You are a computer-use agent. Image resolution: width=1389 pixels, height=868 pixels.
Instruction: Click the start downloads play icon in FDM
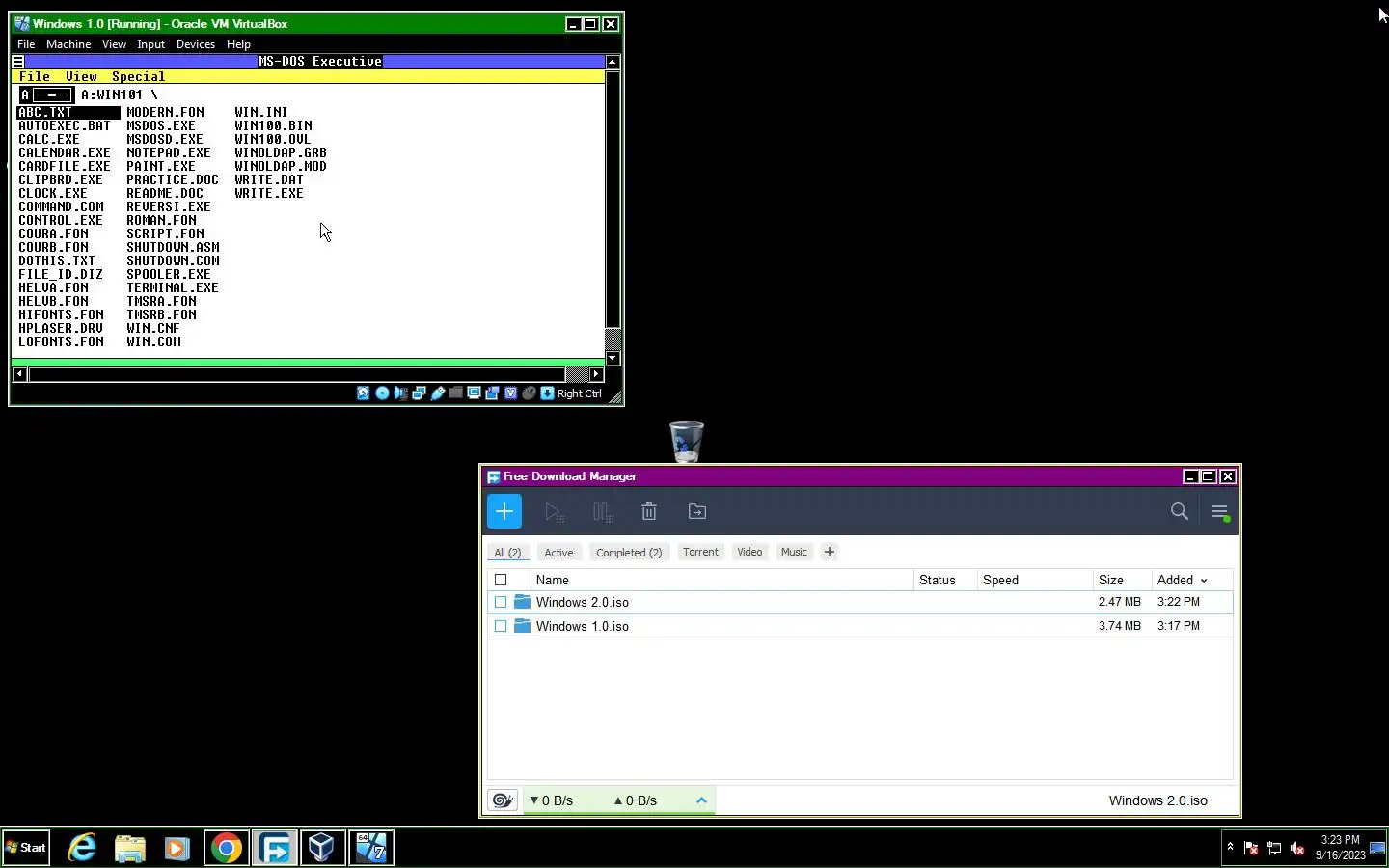coord(554,512)
